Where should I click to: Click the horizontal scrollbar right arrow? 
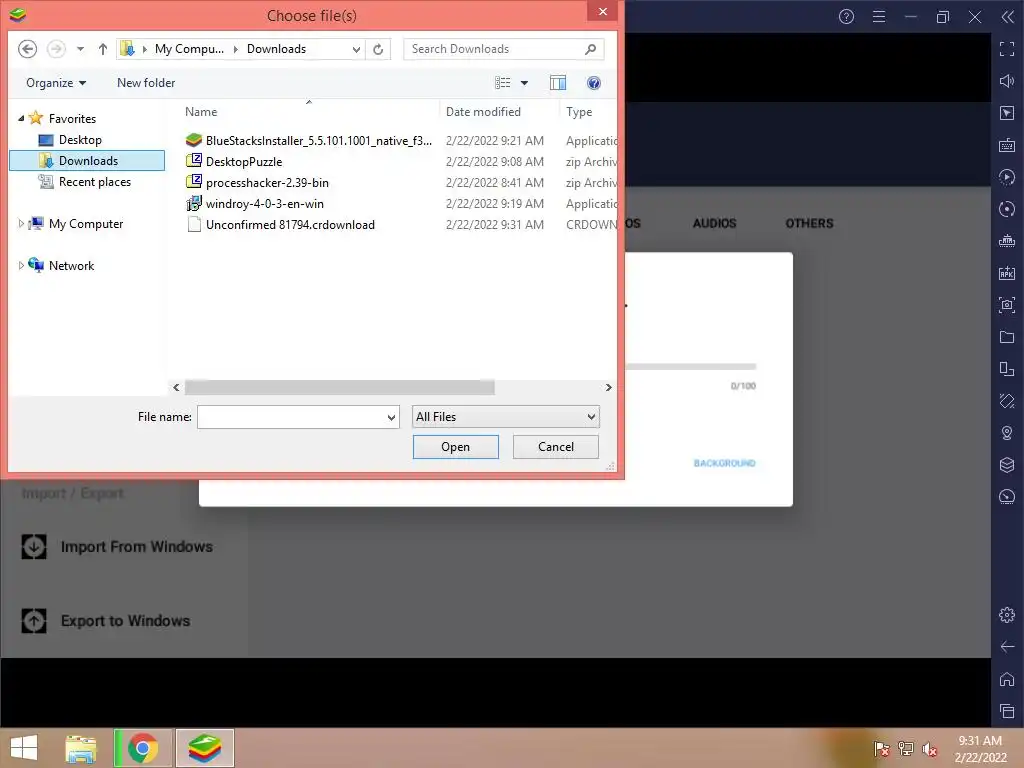pos(608,387)
